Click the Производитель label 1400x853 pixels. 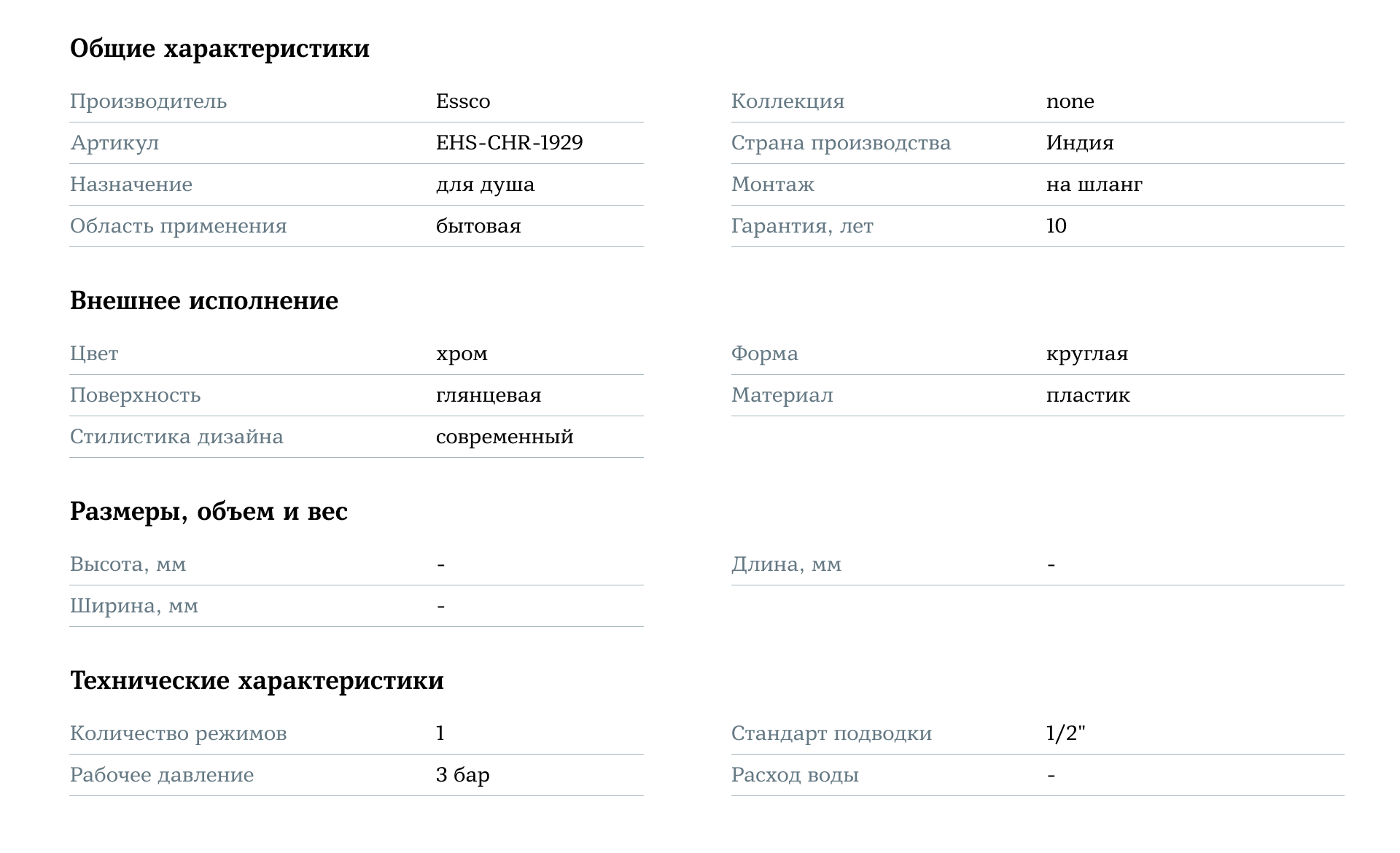[148, 101]
